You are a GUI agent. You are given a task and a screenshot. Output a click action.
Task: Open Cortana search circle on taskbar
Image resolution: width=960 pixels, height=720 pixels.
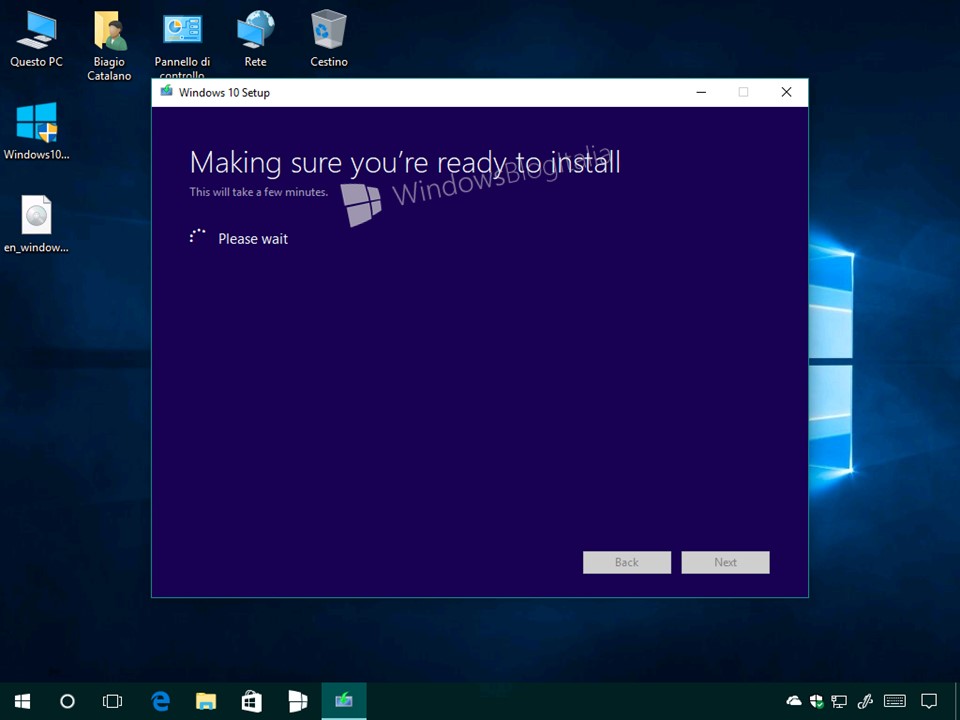(x=67, y=702)
